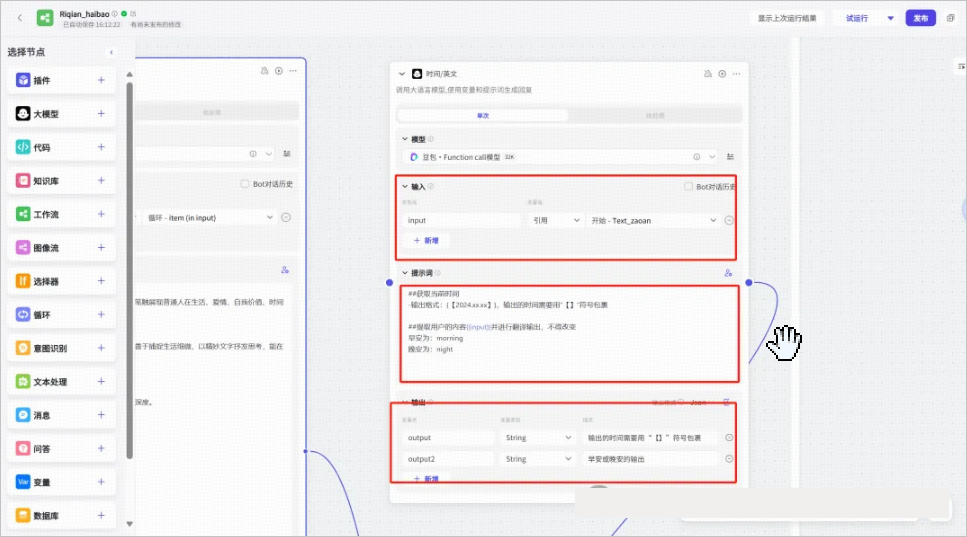Click 显示上次运行结果 button

click(787, 18)
